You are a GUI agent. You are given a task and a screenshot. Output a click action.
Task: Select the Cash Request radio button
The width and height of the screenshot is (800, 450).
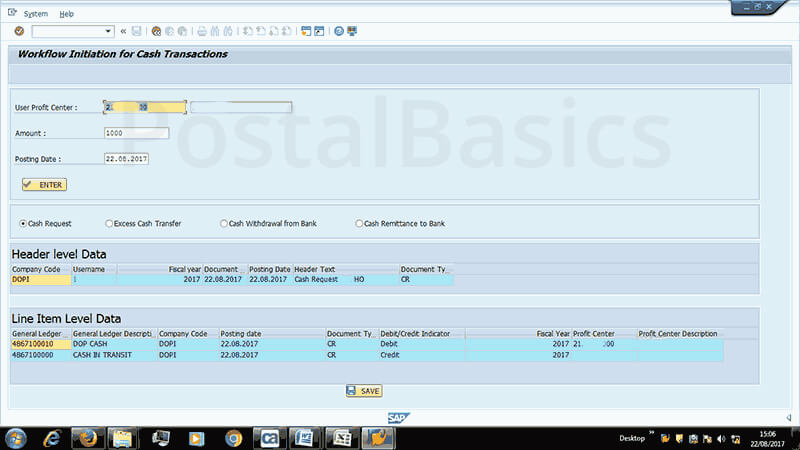point(24,223)
